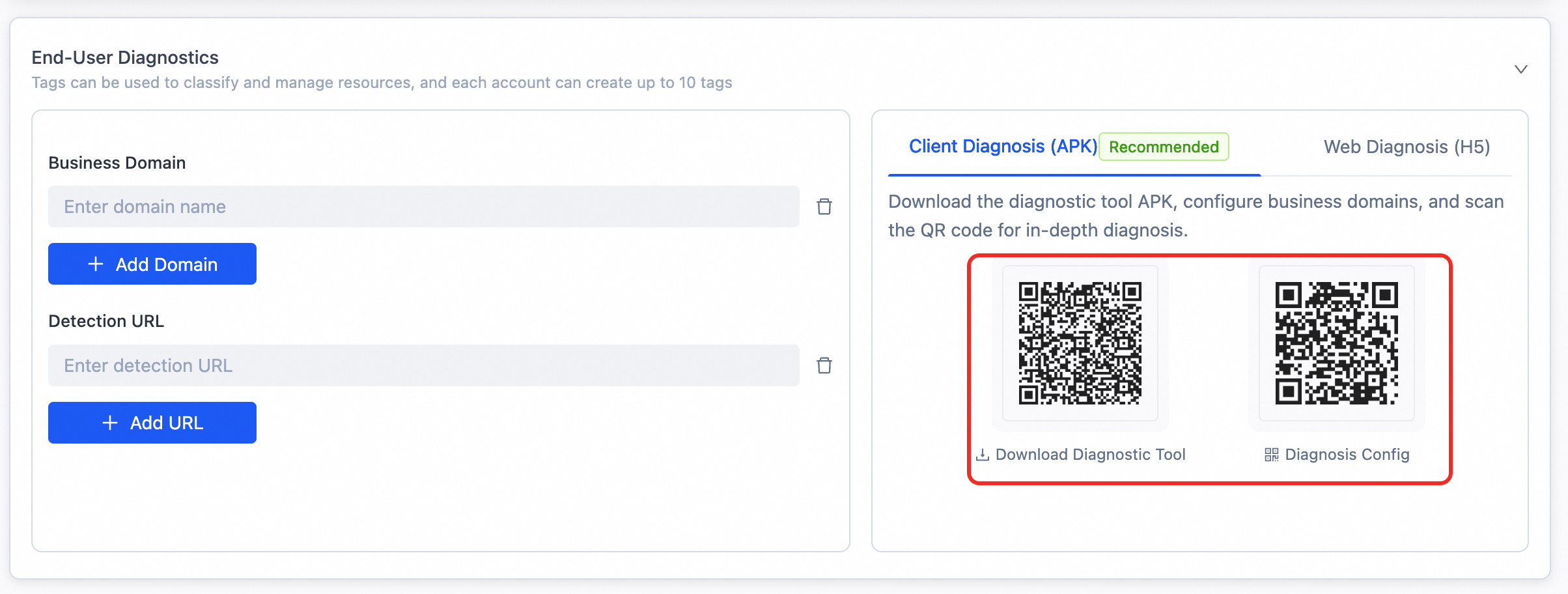Click the Business Domain label

[117, 163]
